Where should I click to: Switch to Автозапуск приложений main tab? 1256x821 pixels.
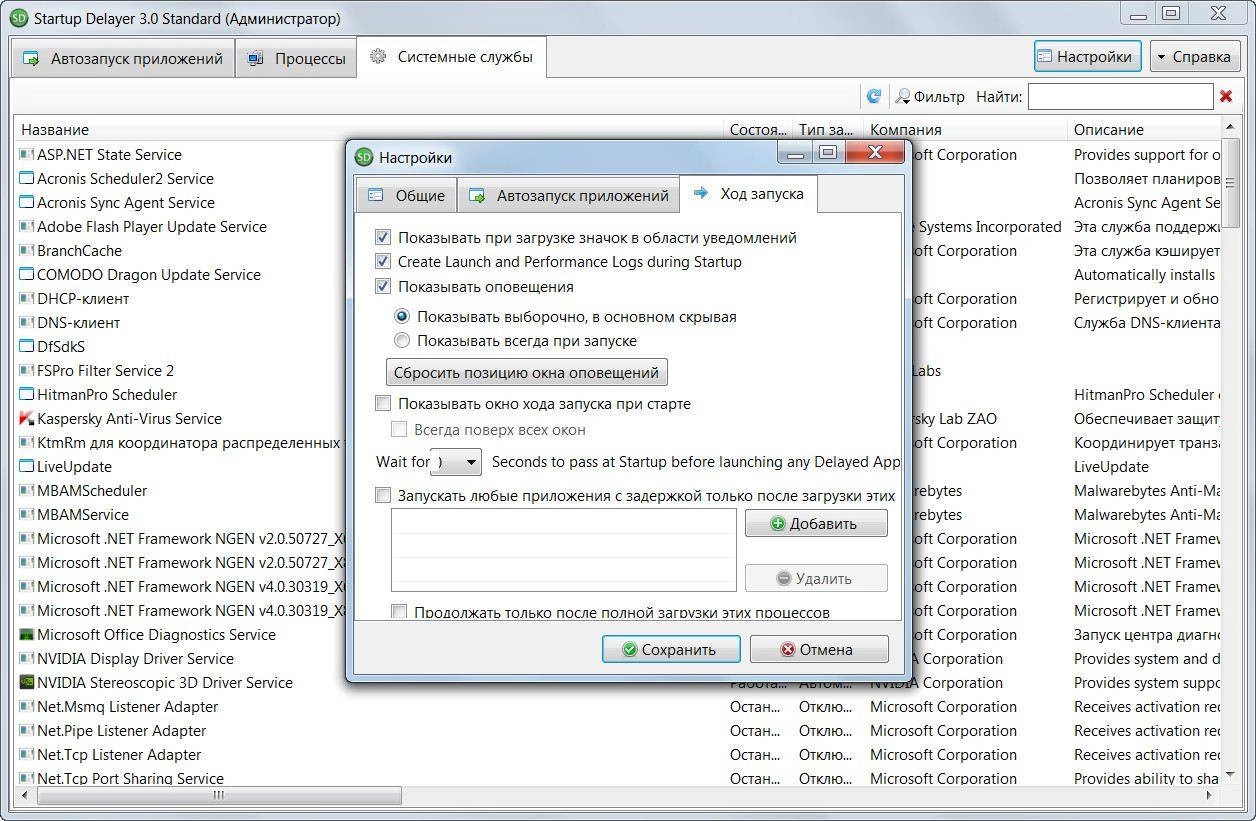(x=122, y=59)
